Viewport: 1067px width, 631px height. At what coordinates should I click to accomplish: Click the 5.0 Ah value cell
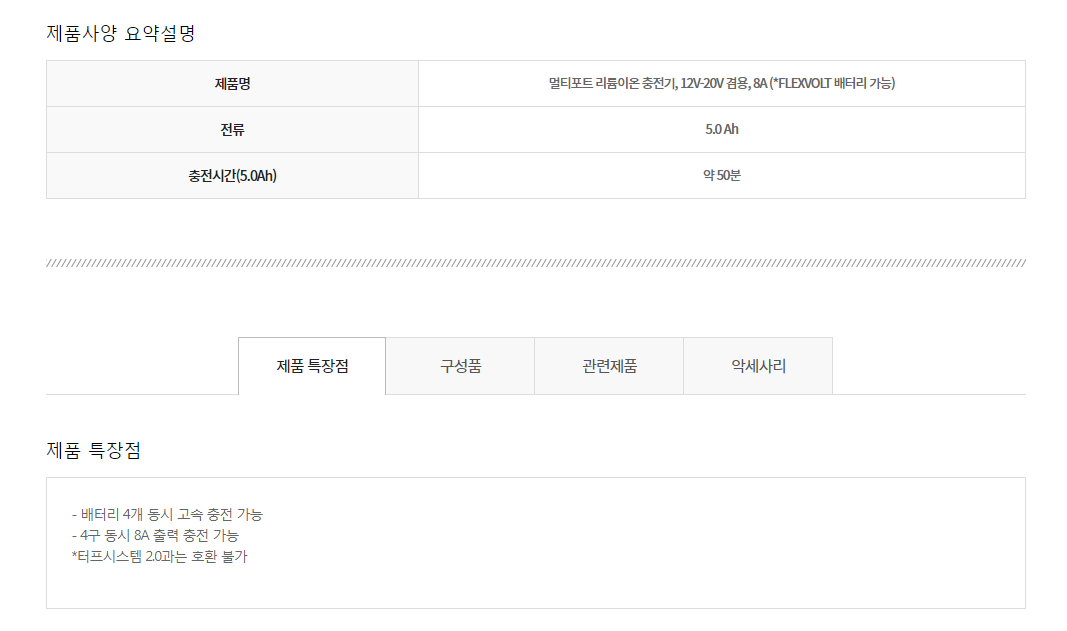pos(722,129)
